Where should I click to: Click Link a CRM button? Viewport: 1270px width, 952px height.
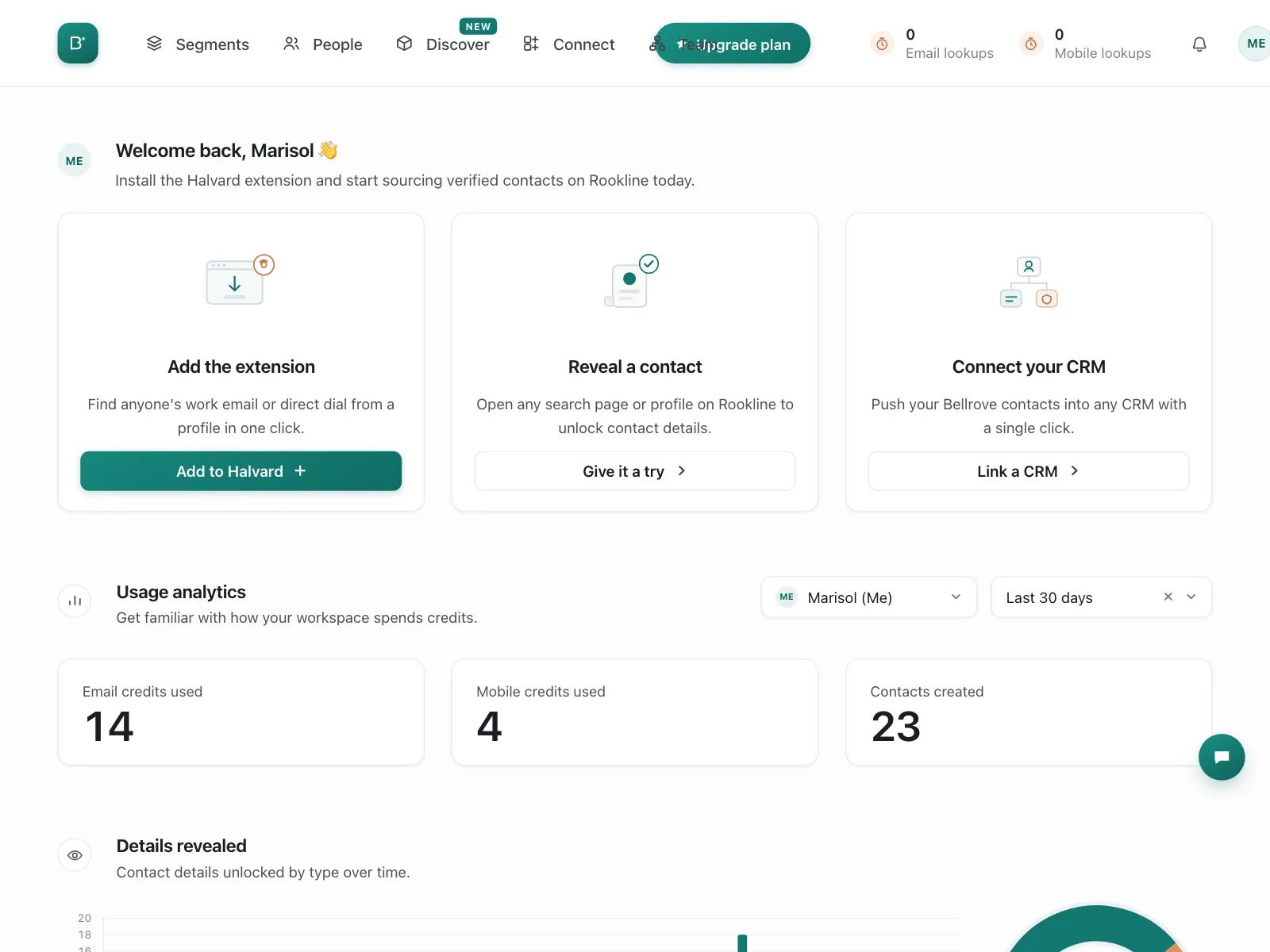click(x=1029, y=471)
